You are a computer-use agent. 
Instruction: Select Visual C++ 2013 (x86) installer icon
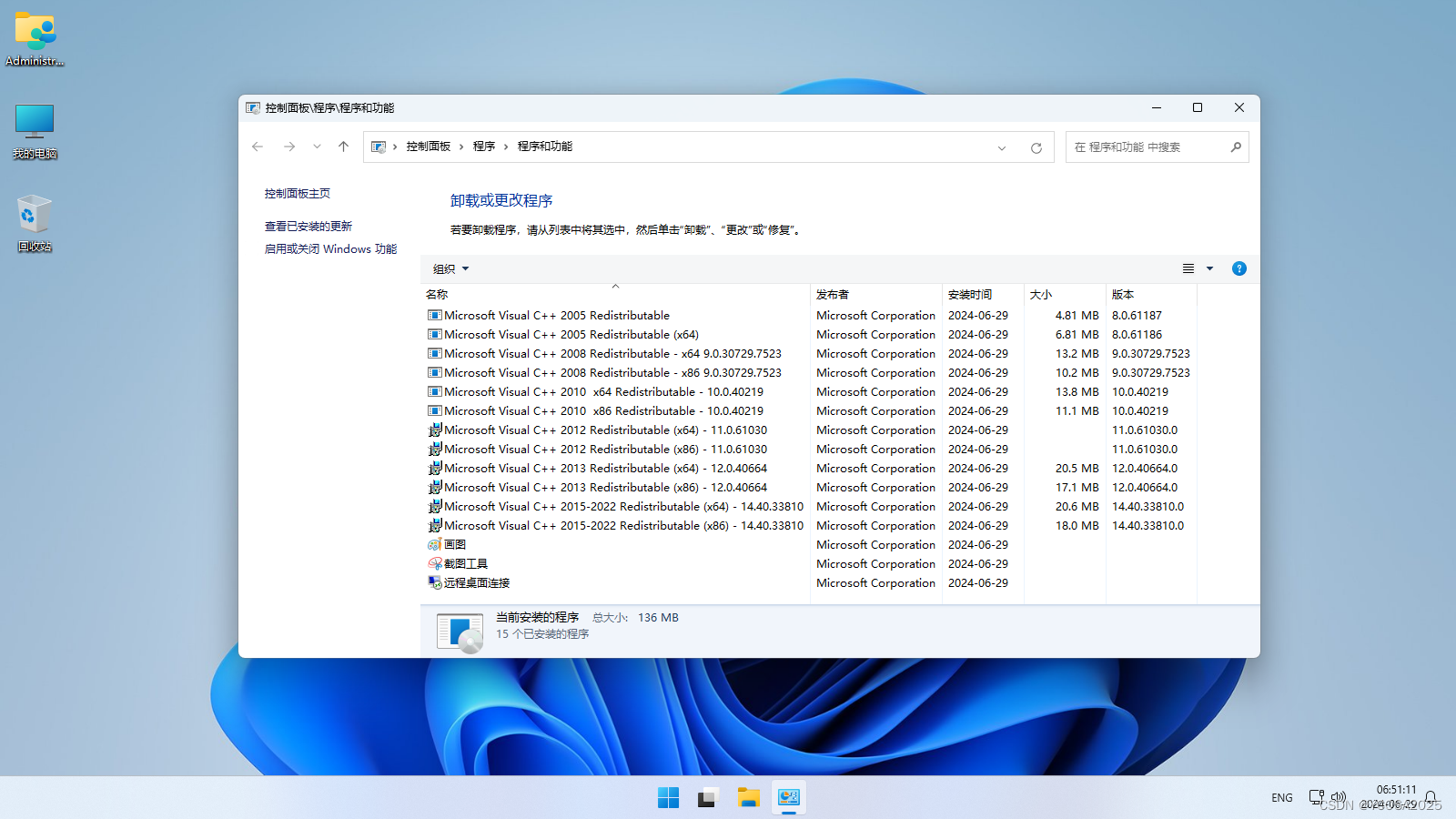pos(435,488)
